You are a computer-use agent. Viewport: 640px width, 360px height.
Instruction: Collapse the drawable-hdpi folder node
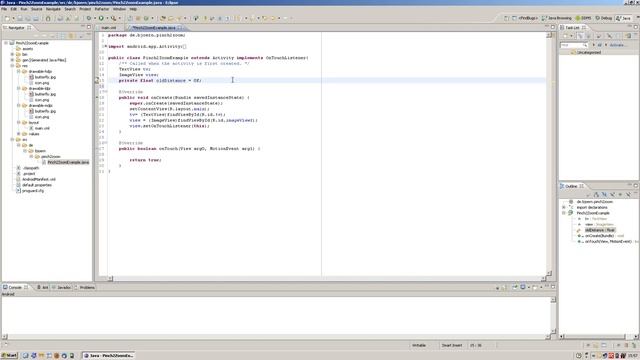tap(18, 71)
